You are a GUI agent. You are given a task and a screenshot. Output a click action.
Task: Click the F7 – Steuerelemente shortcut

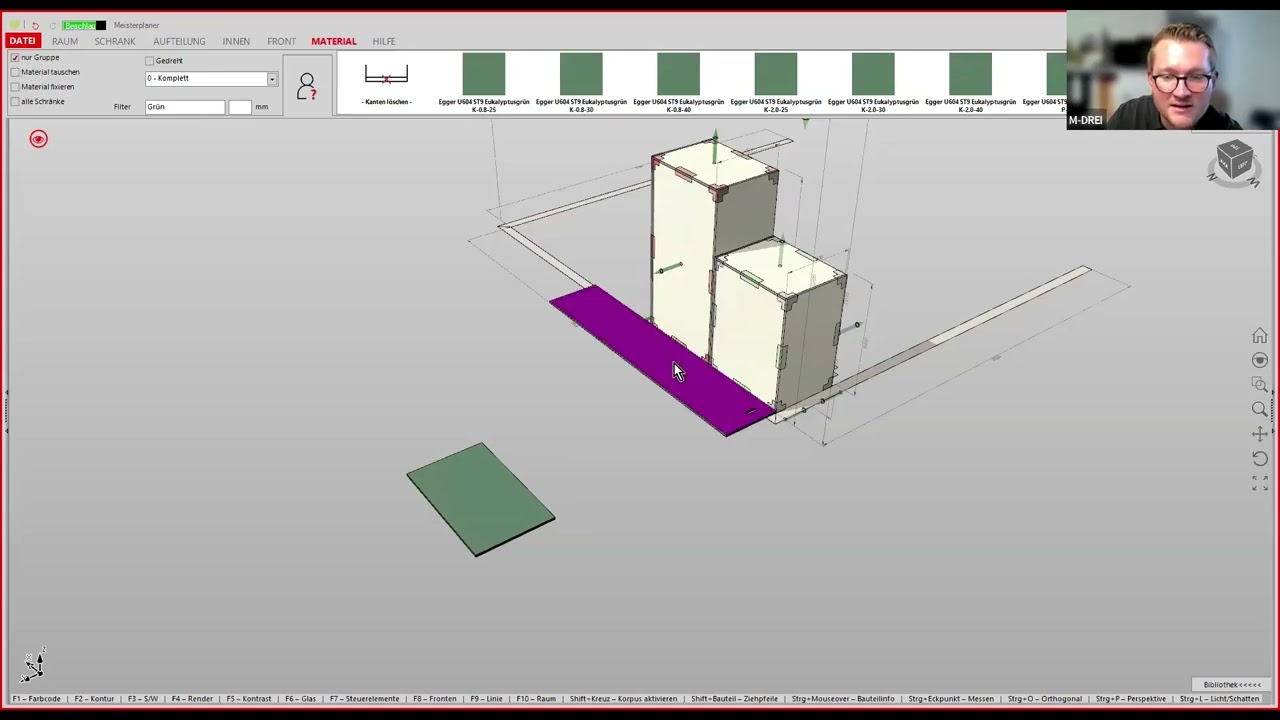(364, 699)
